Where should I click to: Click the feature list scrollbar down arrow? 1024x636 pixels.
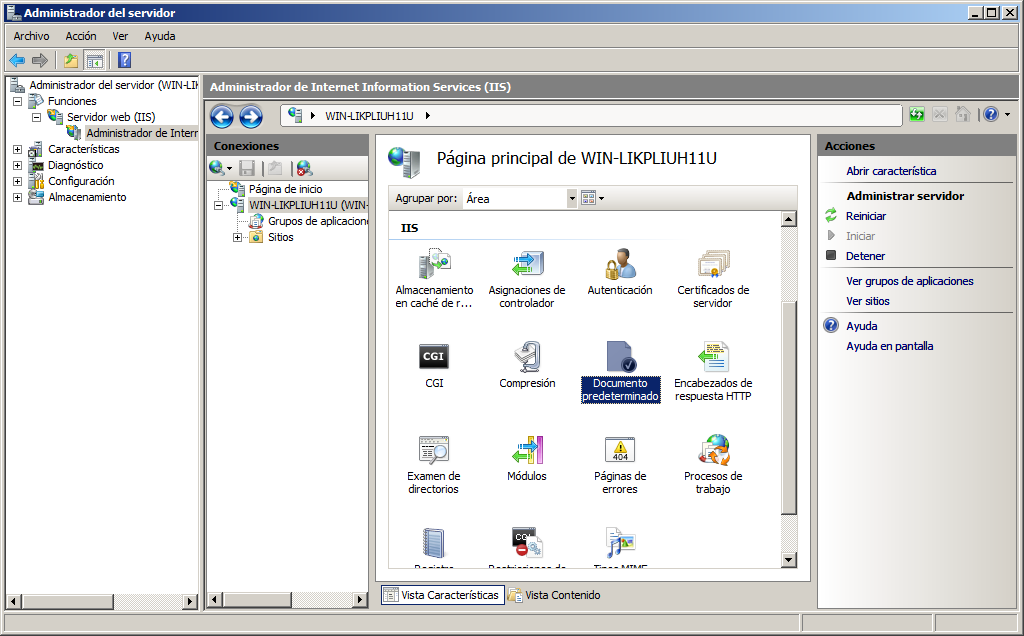(x=788, y=560)
